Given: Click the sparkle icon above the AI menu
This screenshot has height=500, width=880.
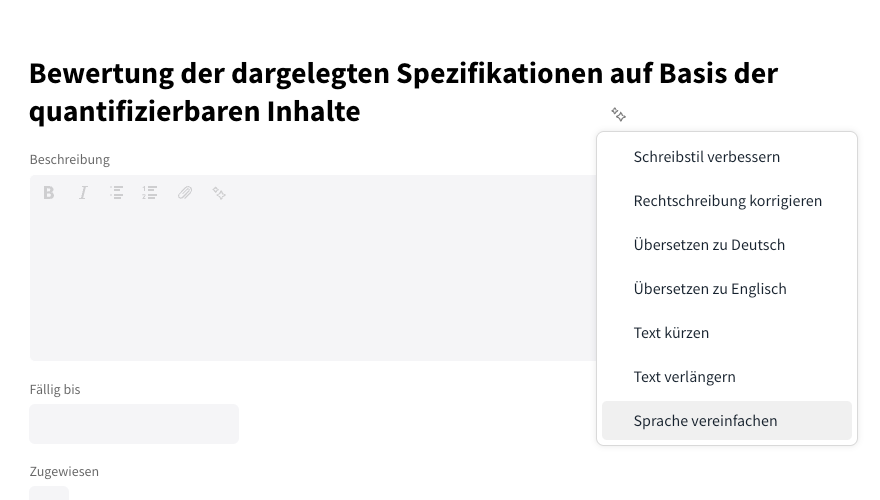Looking at the screenshot, I should click(x=618, y=115).
